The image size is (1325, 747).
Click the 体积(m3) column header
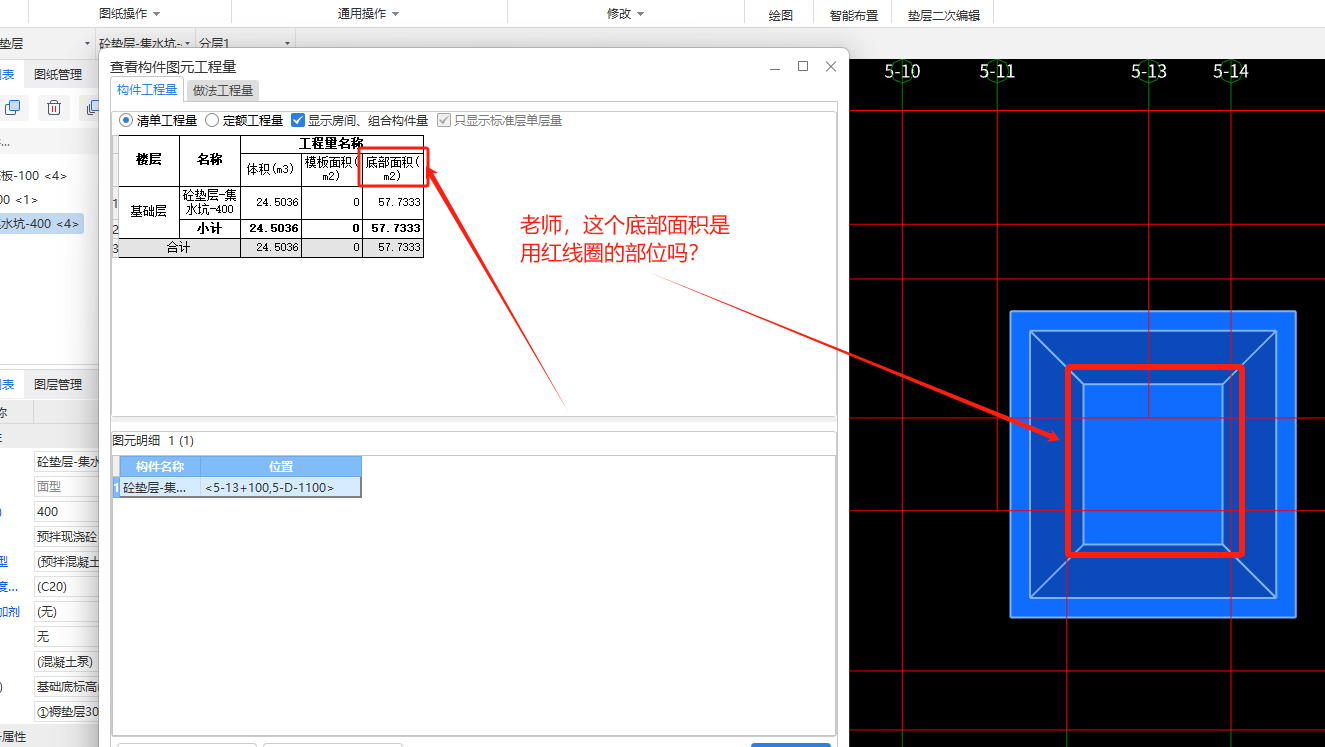tap(271, 168)
